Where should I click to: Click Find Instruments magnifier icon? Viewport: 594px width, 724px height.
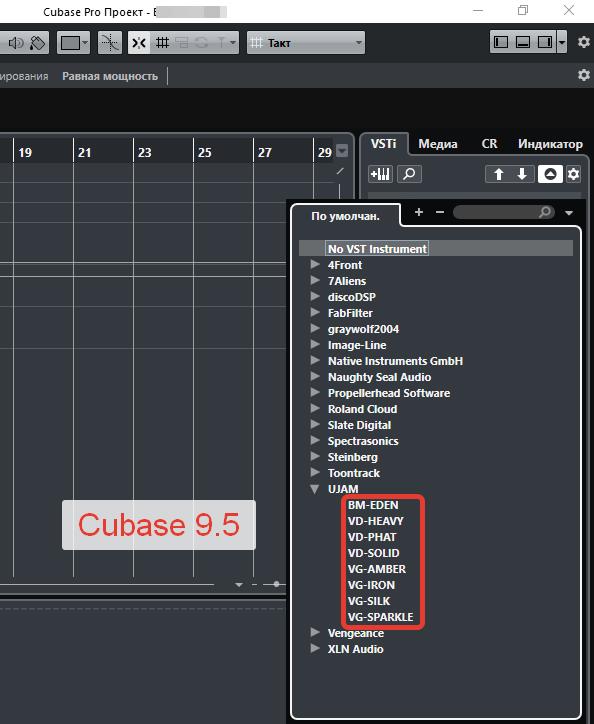[x=409, y=174]
